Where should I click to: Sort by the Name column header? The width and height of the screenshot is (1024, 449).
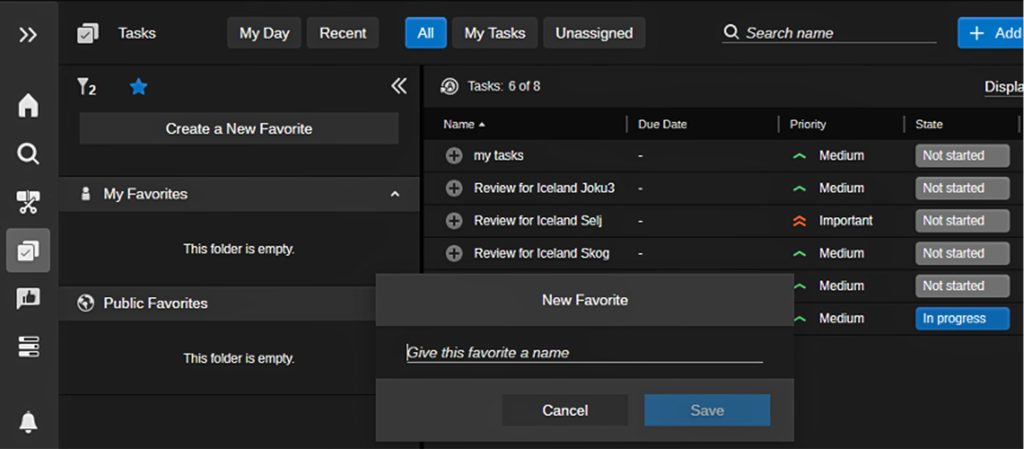464,124
